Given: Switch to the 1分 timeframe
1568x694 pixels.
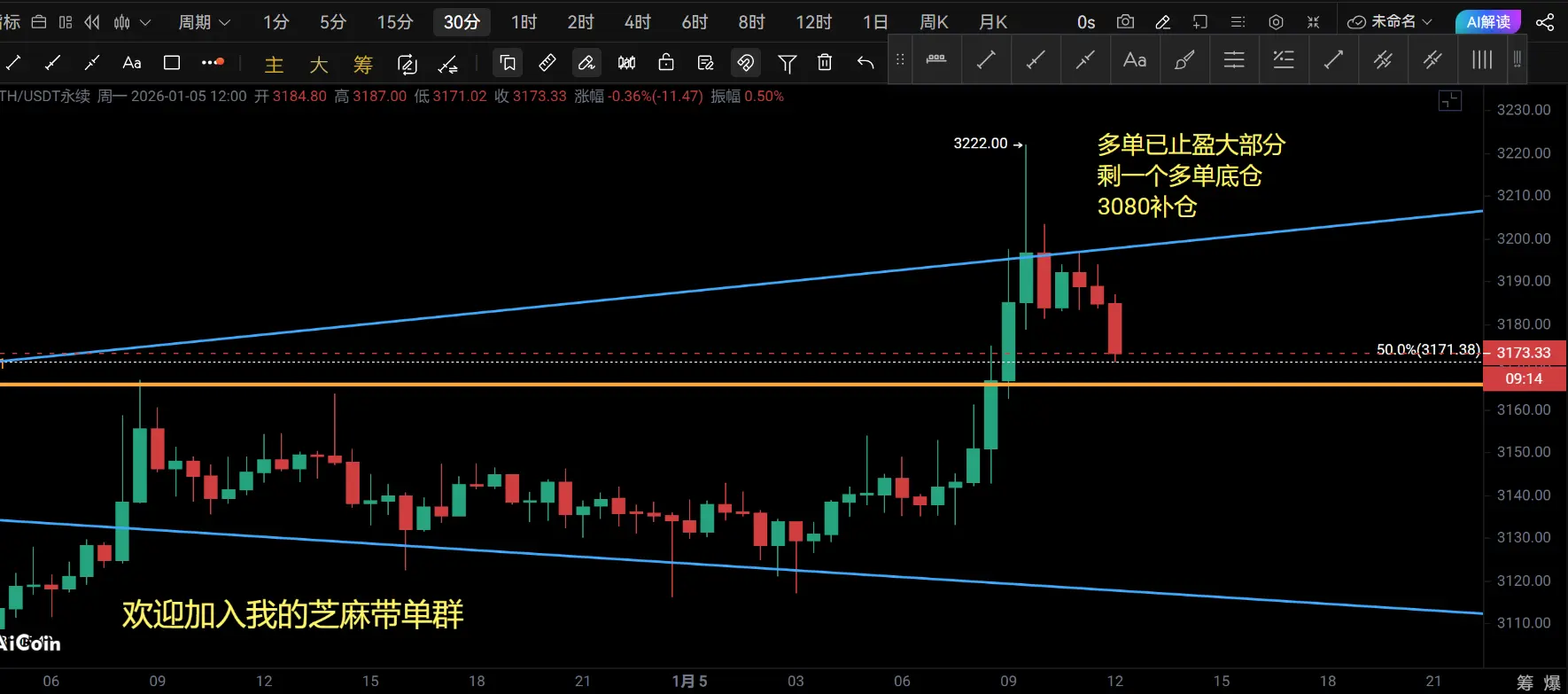Looking at the screenshot, I should [276, 22].
